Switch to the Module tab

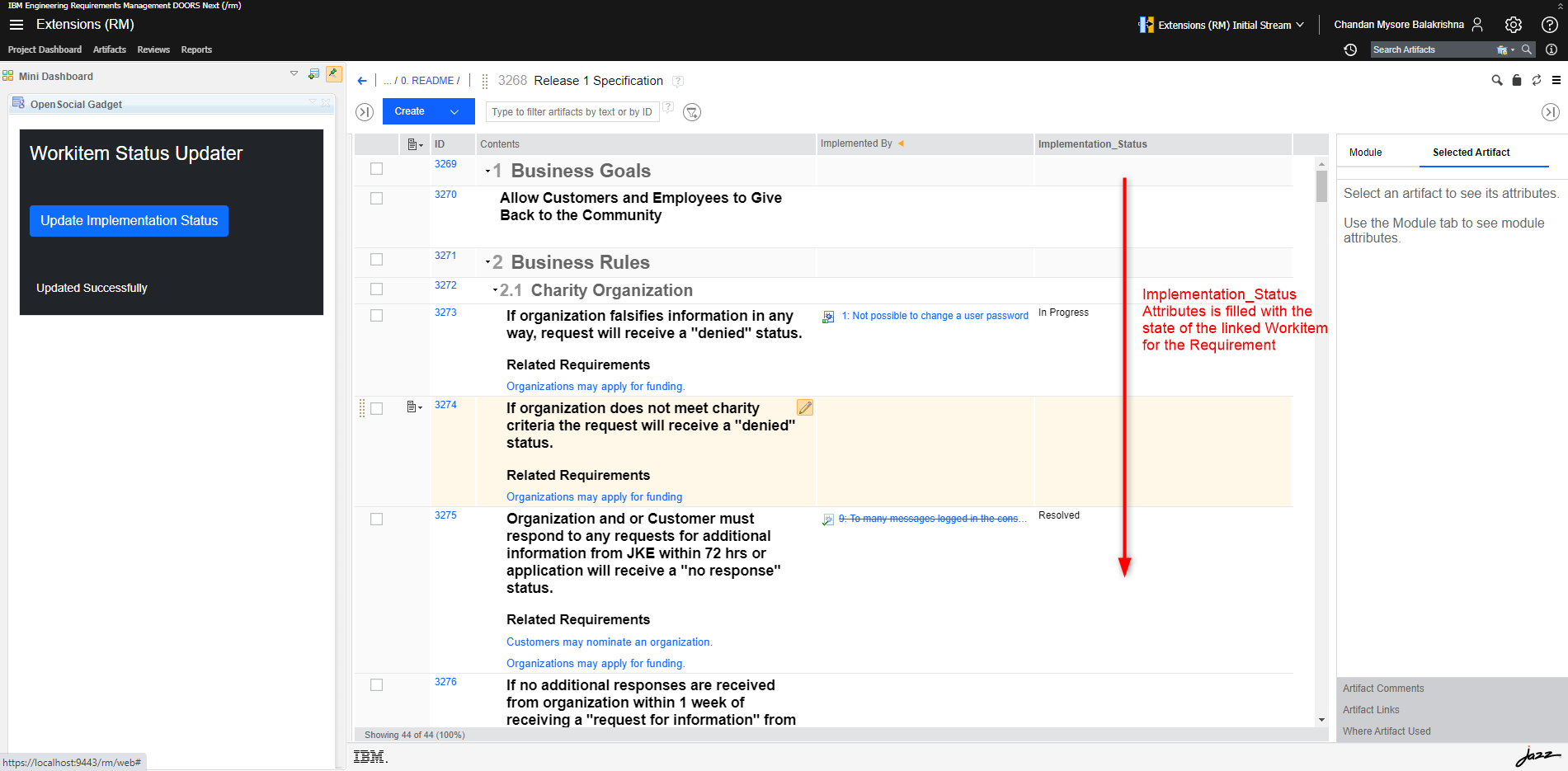coord(1366,152)
